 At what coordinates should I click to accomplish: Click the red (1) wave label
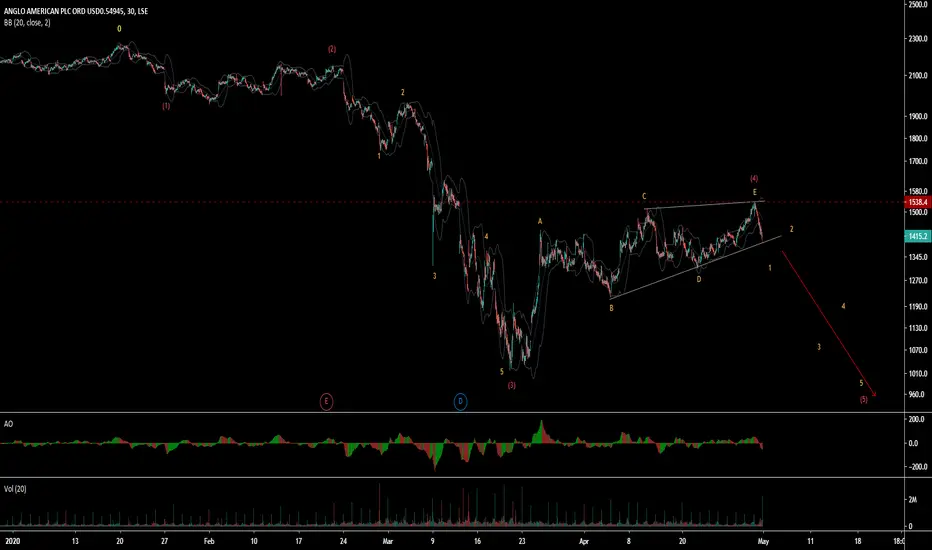(x=166, y=106)
